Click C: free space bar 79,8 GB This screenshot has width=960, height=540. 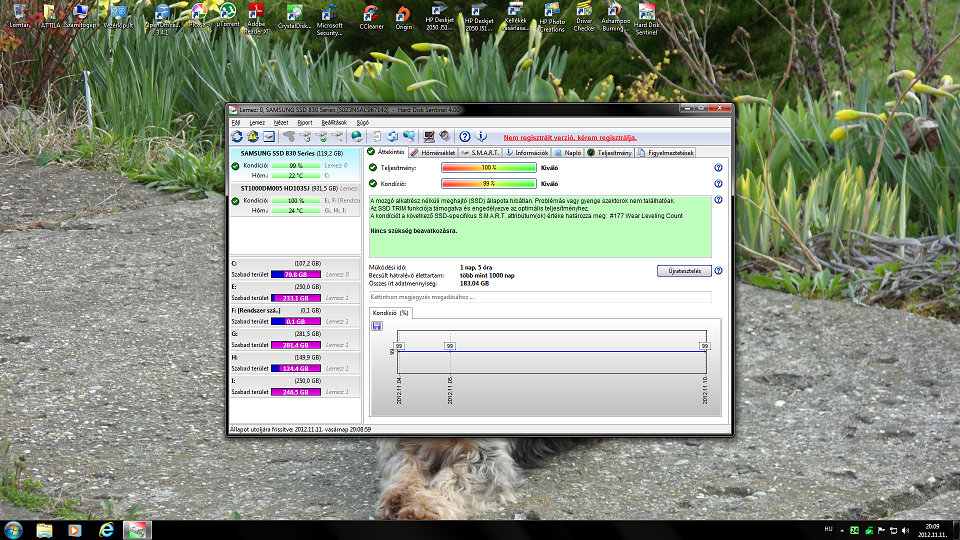(296, 274)
